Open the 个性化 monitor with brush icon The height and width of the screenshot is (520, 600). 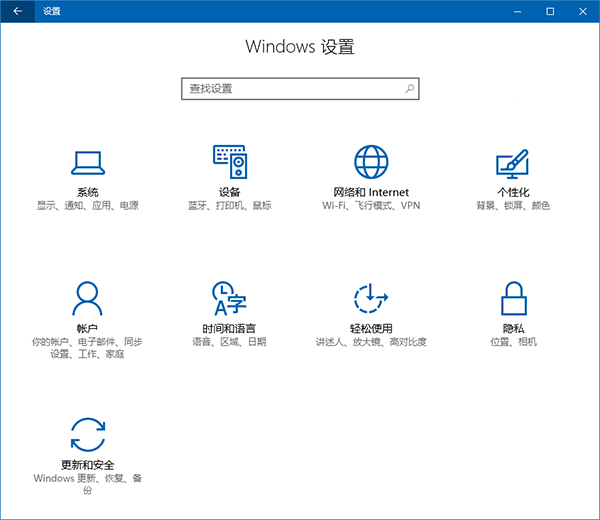(x=513, y=164)
